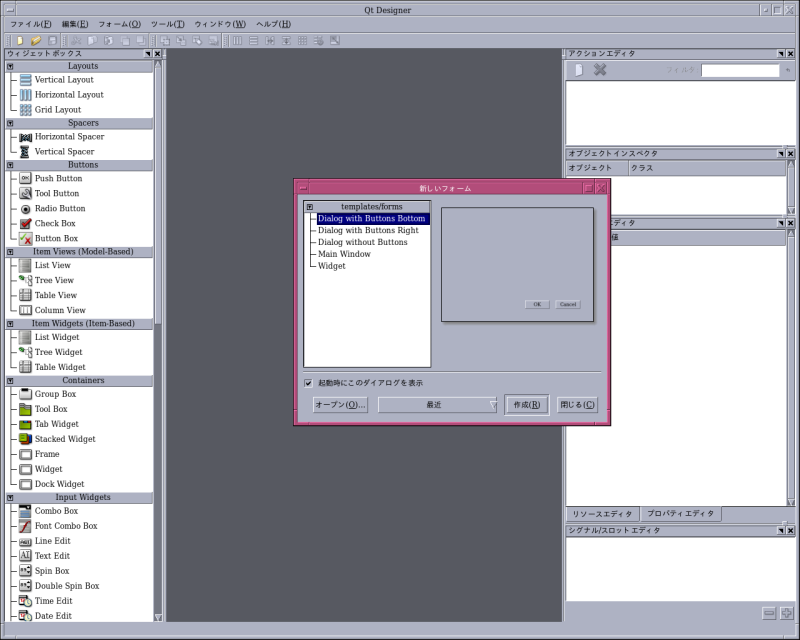The width and height of the screenshot is (800, 640).
Task: Open the ツール(T) menu
Action: click(168, 24)
